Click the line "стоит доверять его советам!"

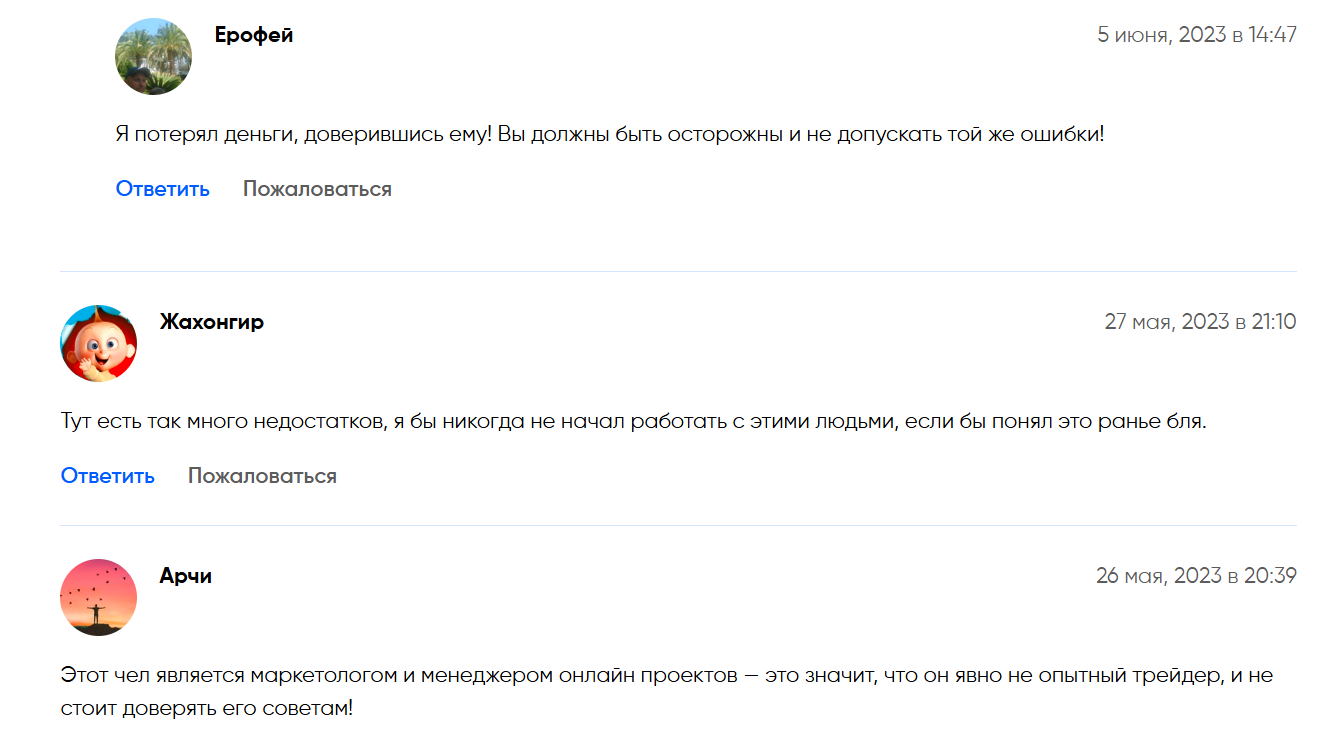[207, 709]
